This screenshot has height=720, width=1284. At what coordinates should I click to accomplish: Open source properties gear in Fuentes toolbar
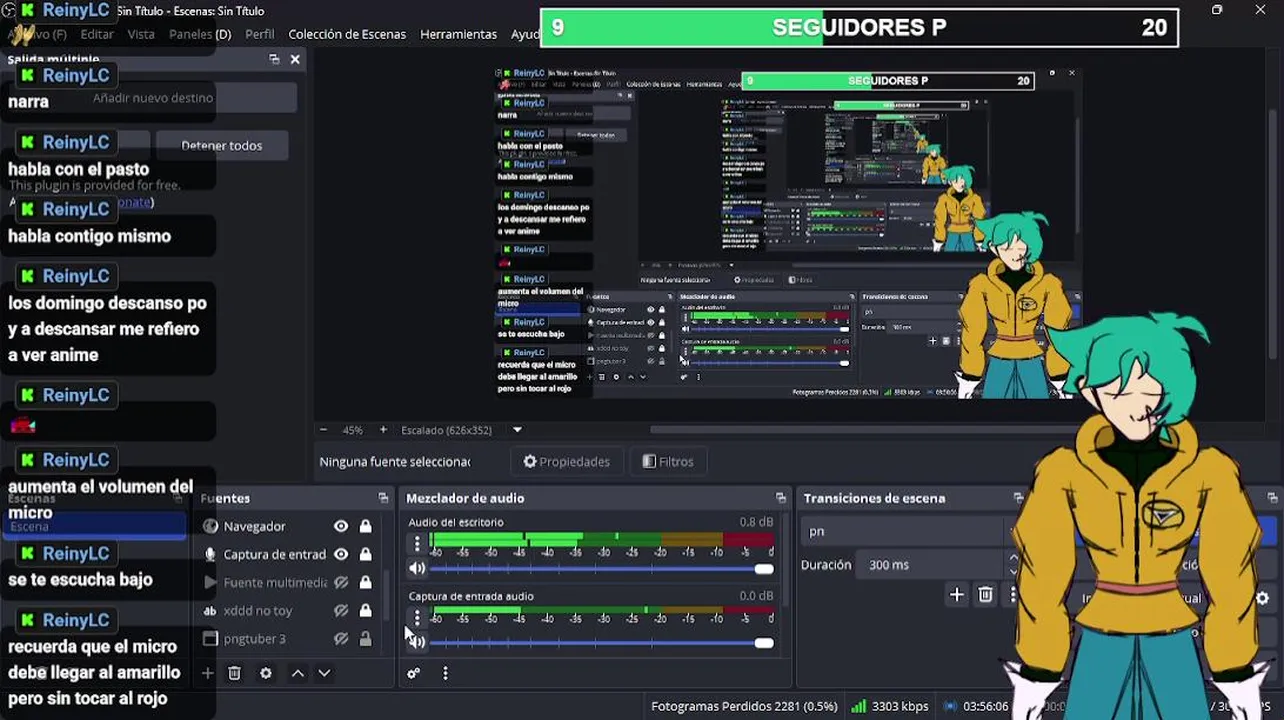pyautogui.click(x=266, y=673)
